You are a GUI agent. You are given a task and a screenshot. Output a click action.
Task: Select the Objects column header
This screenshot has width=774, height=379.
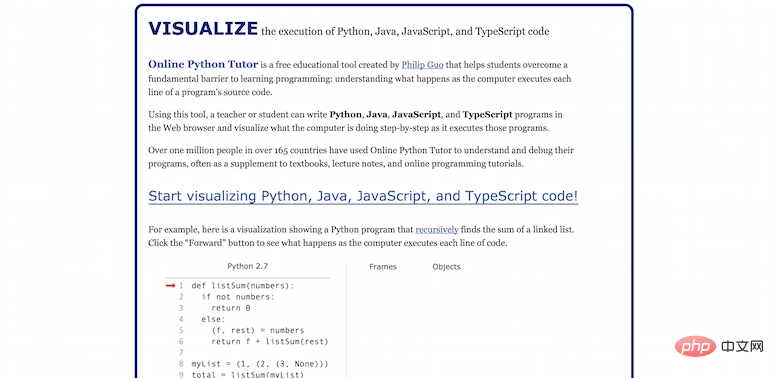[x=446, y=266]
